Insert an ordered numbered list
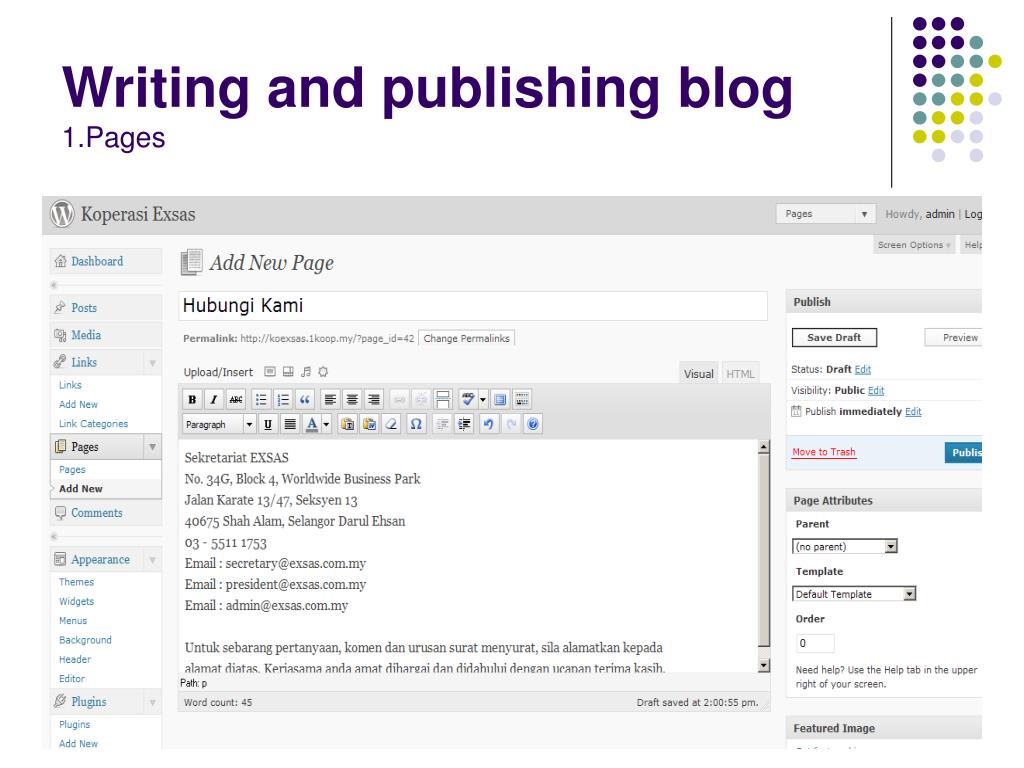The width and height of the screenshot is (1024, 768). [283, 399]
